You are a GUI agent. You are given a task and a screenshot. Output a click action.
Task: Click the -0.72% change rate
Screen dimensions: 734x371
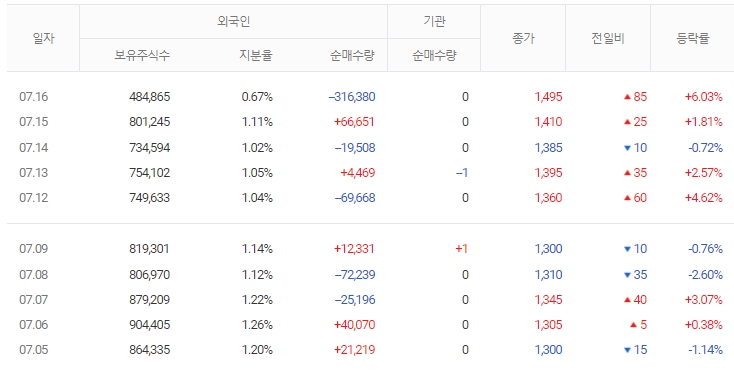(705, 148)
